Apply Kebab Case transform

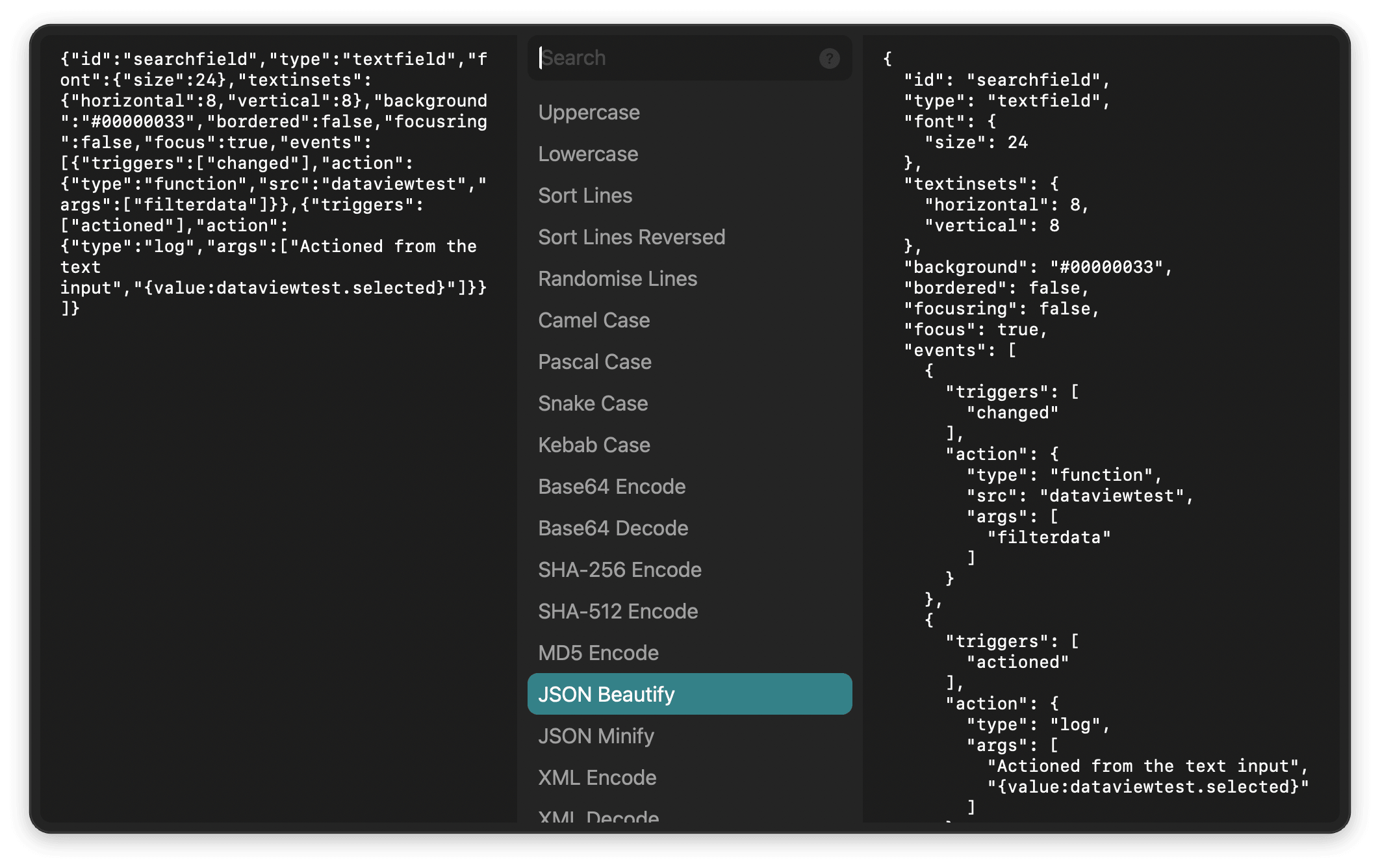(689, 445)
